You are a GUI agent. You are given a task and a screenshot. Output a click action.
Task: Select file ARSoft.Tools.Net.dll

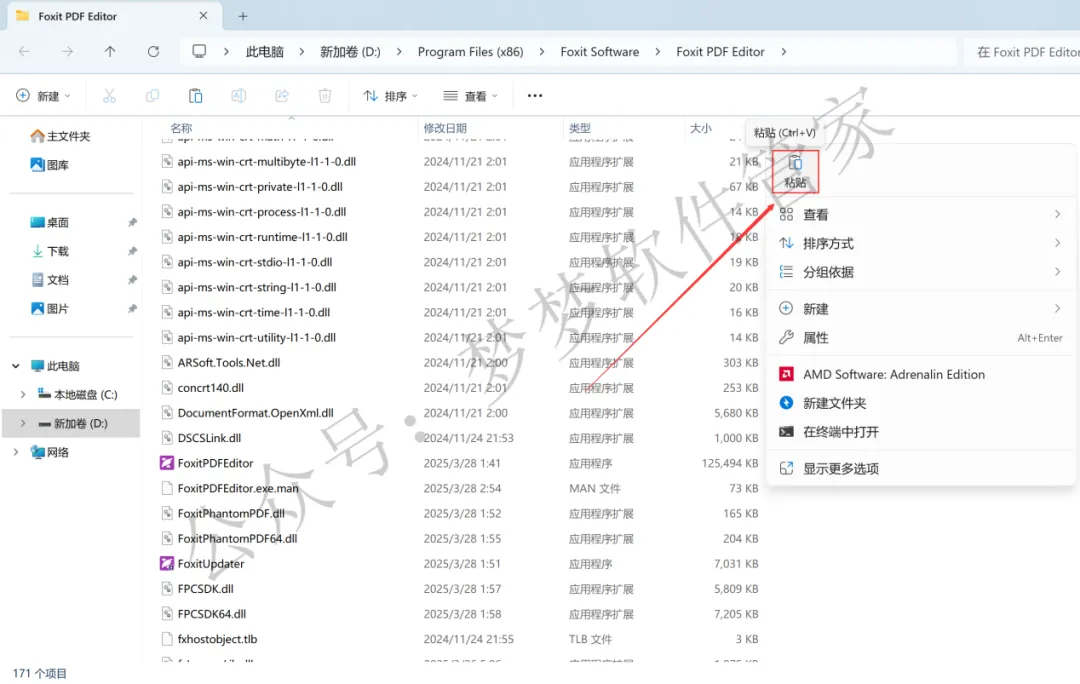(229, 363)
